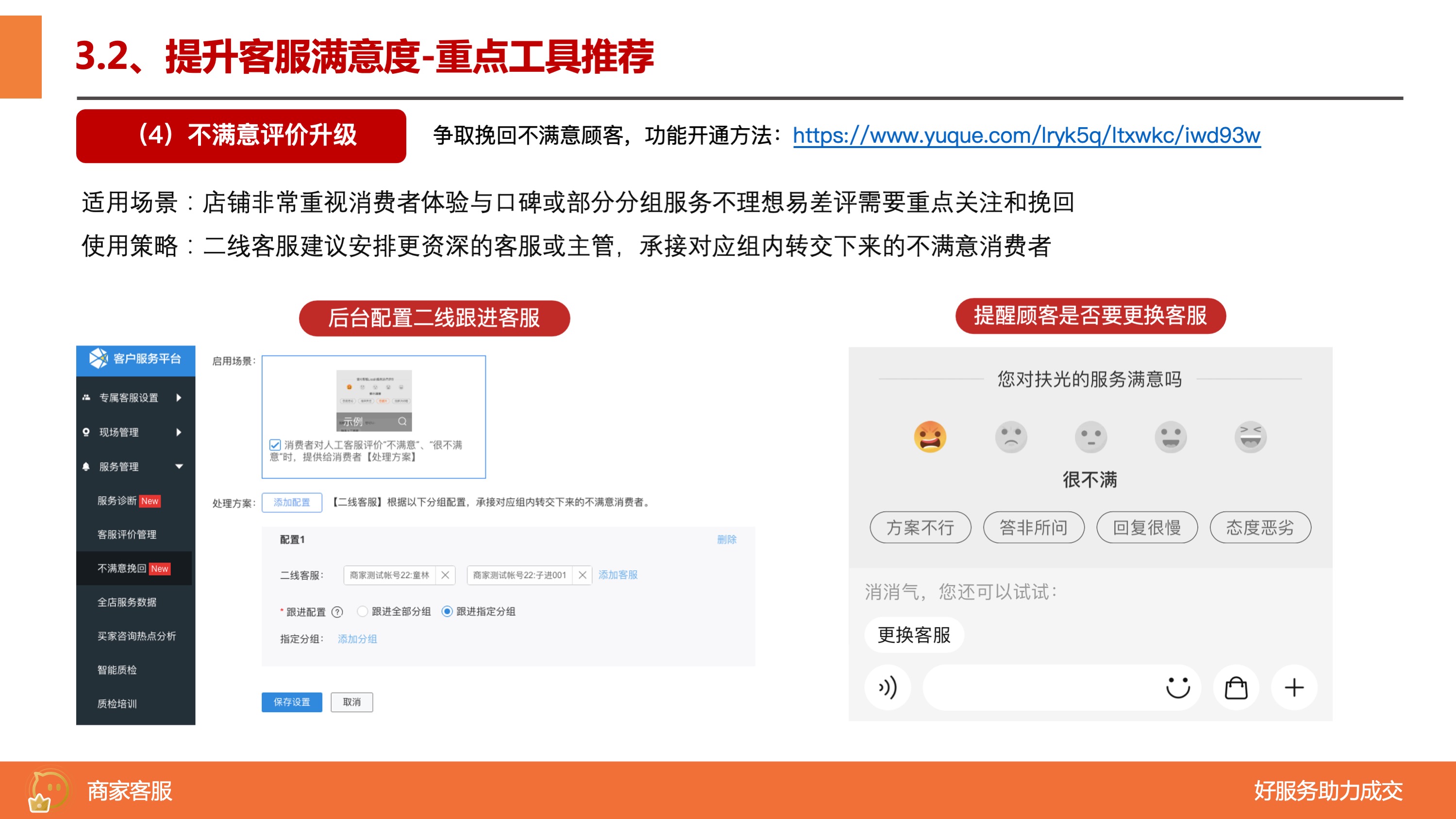Choose the 答非所问 reason tag
Image resolution: width=1456 pixels, height=819 pixels.
click(1034, 527)
